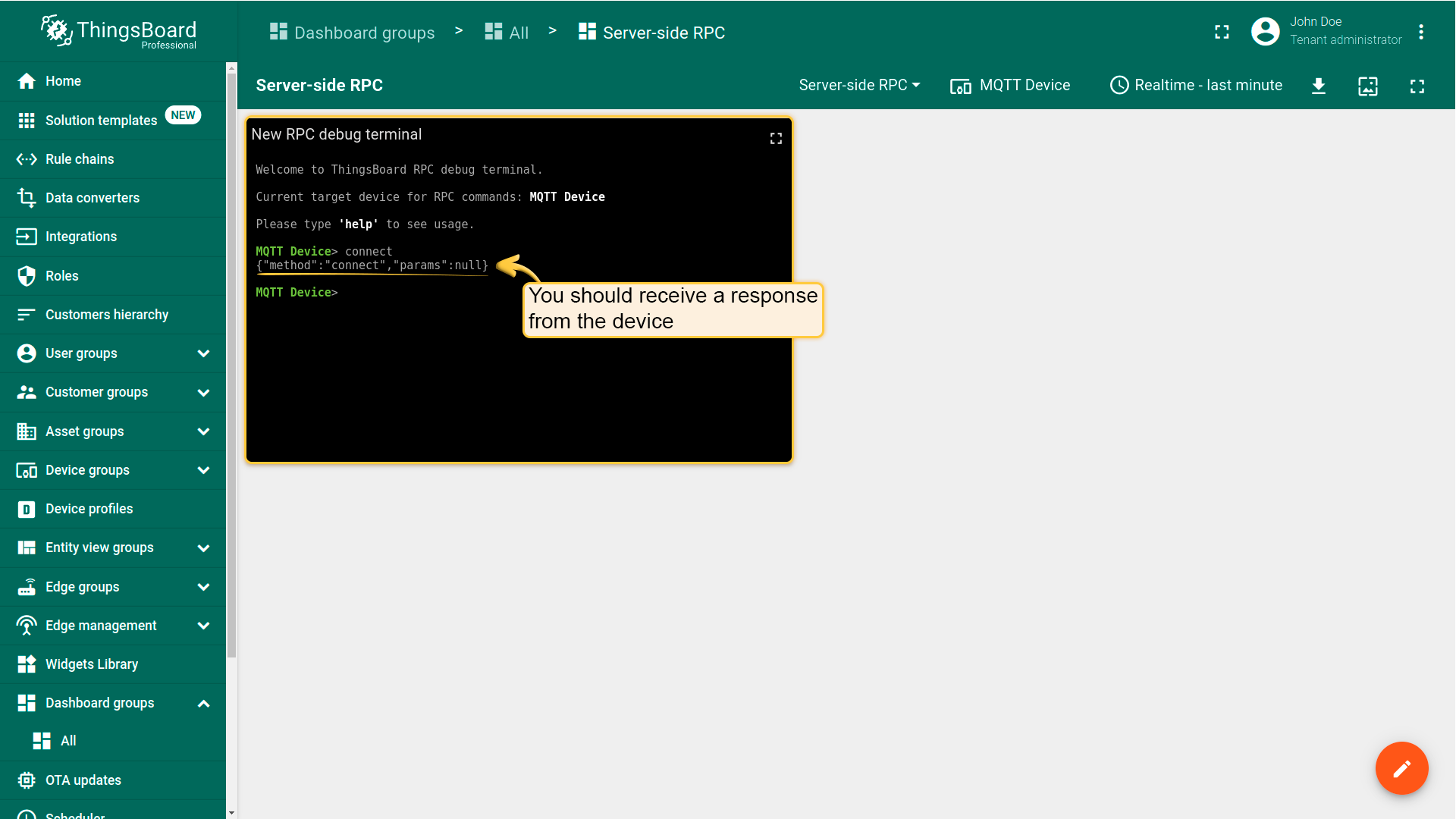Click Dashboard groups breadcrumb
This screenshot has height=819, width=1456.
click(x=353, y=33)
